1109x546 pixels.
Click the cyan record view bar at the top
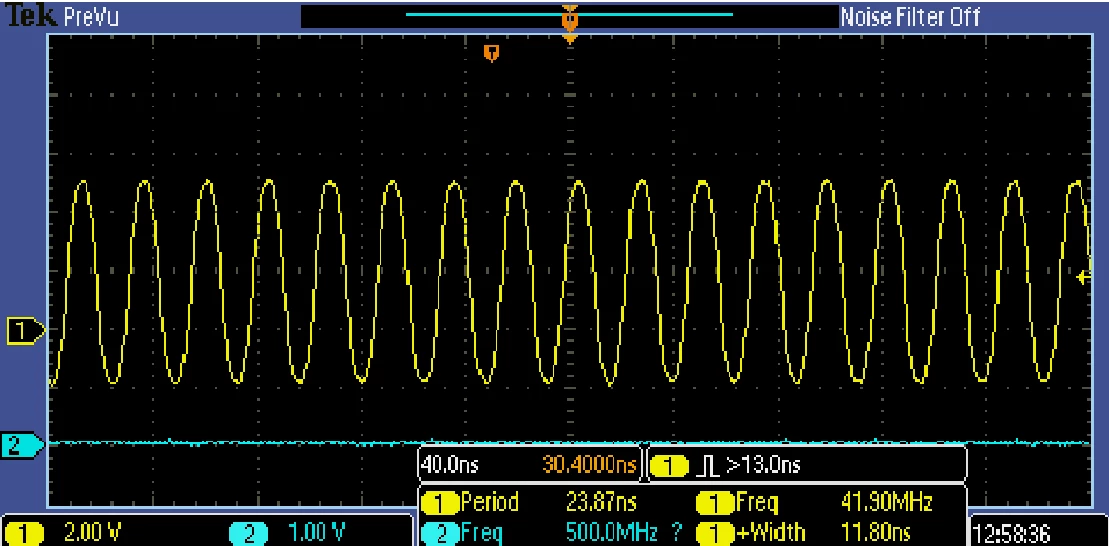pos(569,13)
